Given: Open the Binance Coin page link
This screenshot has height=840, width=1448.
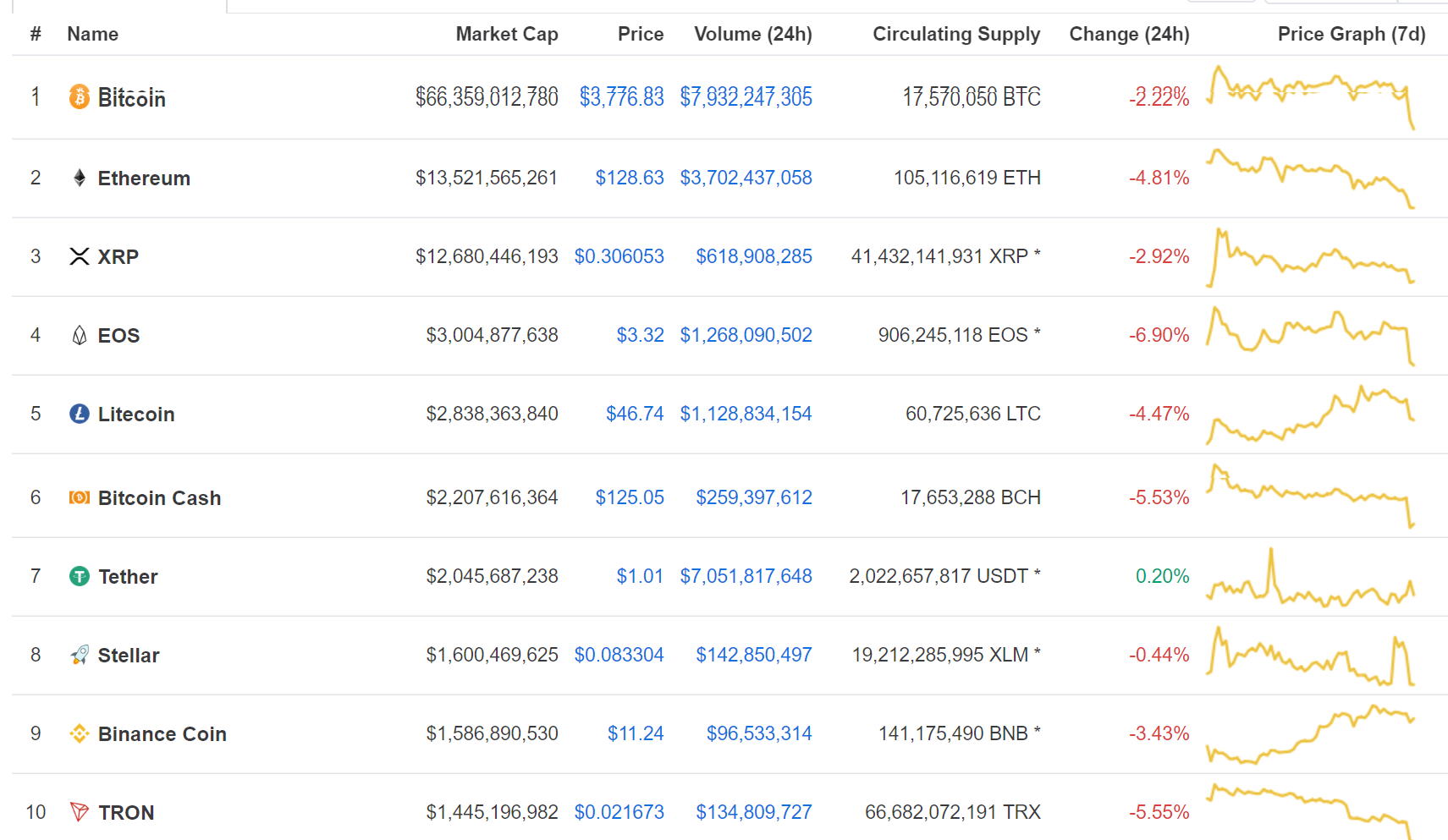Looking at the screenshot, I should 162,734.
